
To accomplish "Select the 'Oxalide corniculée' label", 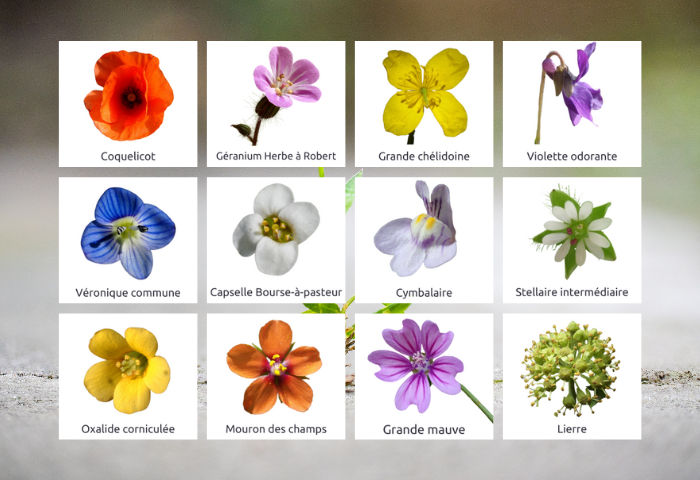I will (x=128, y=429).
